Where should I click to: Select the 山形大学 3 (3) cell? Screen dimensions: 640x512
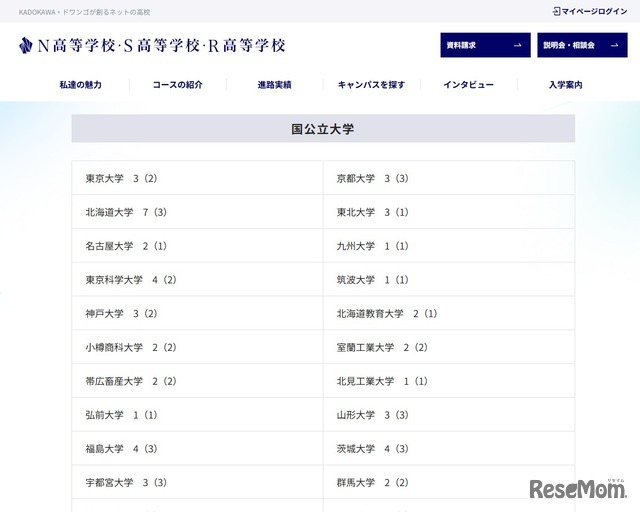coord(449,415)
